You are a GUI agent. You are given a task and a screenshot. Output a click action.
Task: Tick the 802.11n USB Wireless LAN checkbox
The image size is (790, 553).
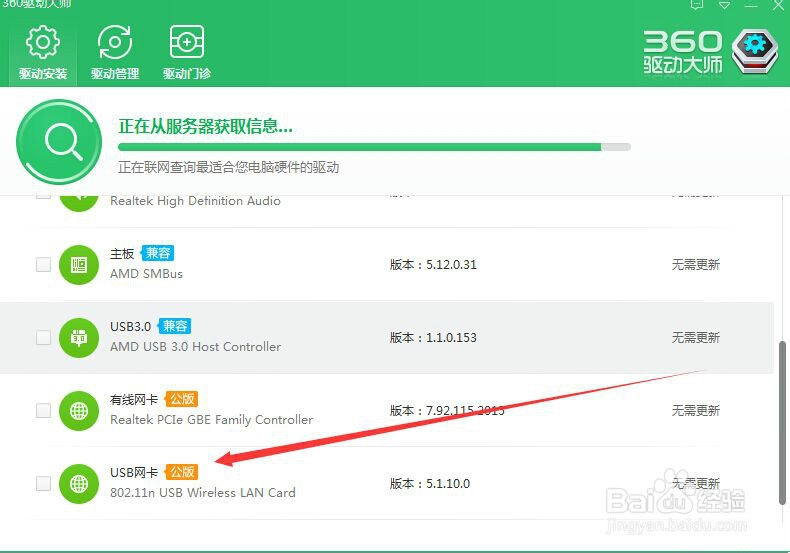[x=43, y=483]
